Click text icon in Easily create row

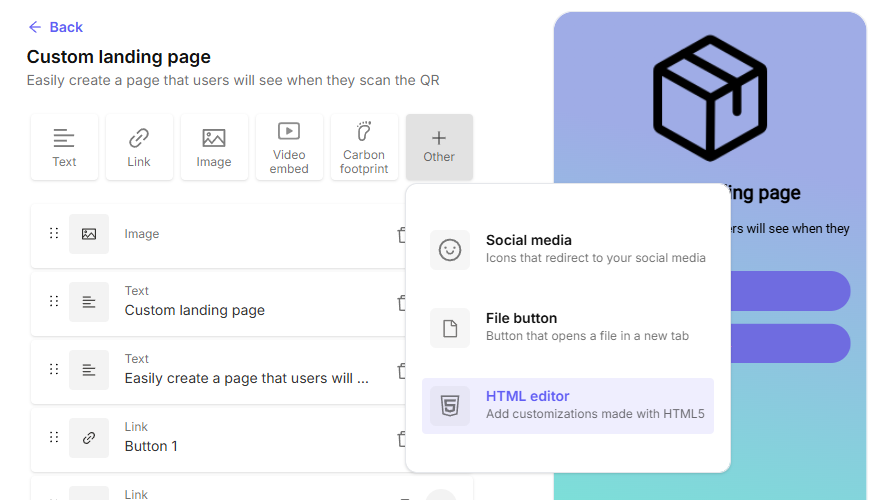coord(89,370)
